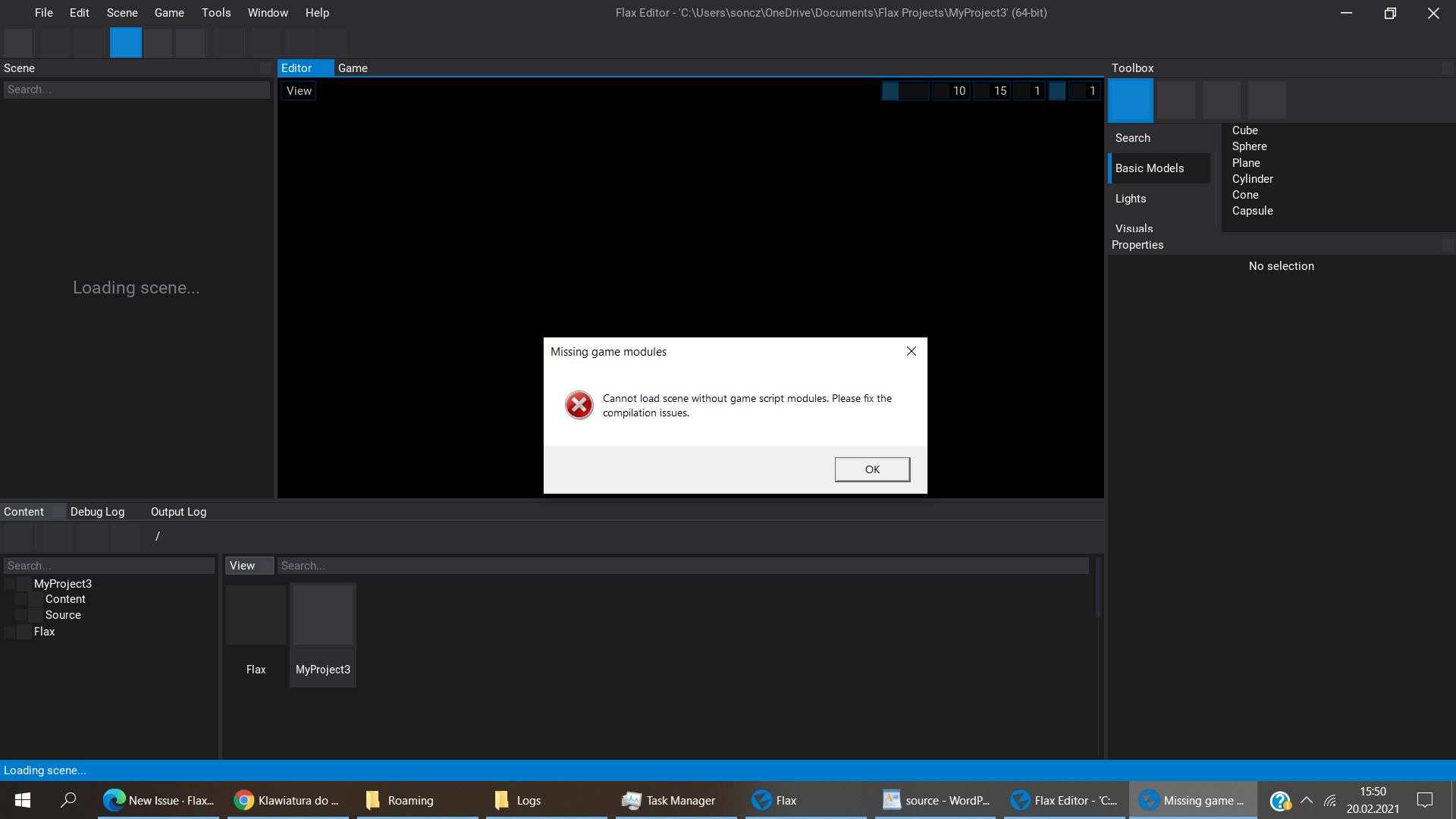Click the Undo icon on the main toolbar
Image resolution: width=1456 pixels, height=819 pixels.
pyautogui.click(x=55, y=42)
